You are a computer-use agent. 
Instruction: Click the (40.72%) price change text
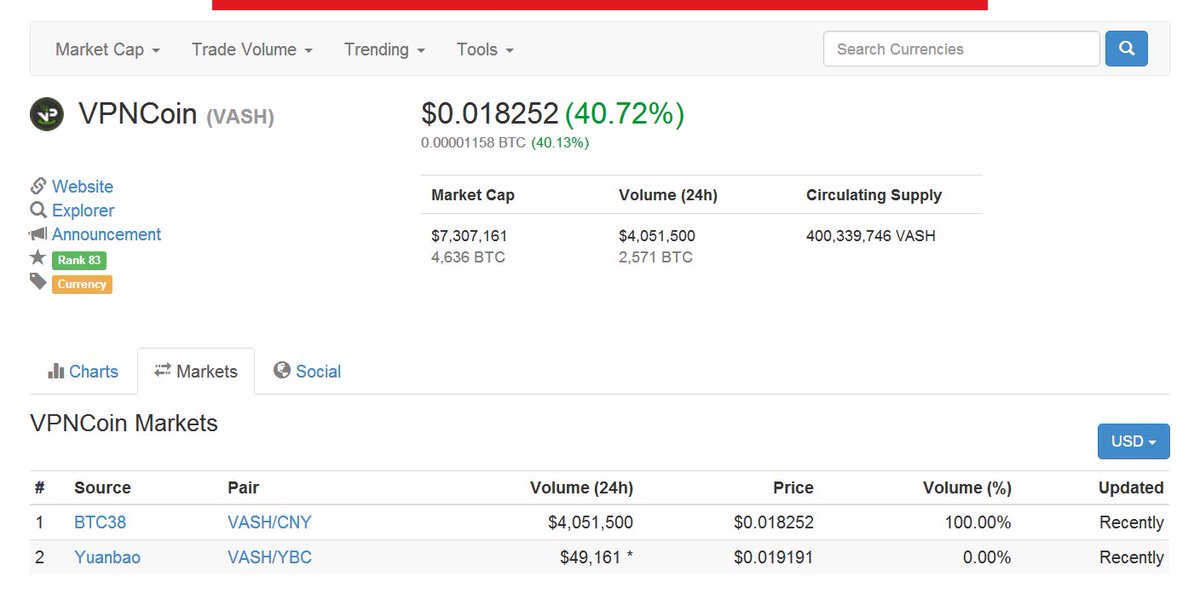click(x=625, y=113)
